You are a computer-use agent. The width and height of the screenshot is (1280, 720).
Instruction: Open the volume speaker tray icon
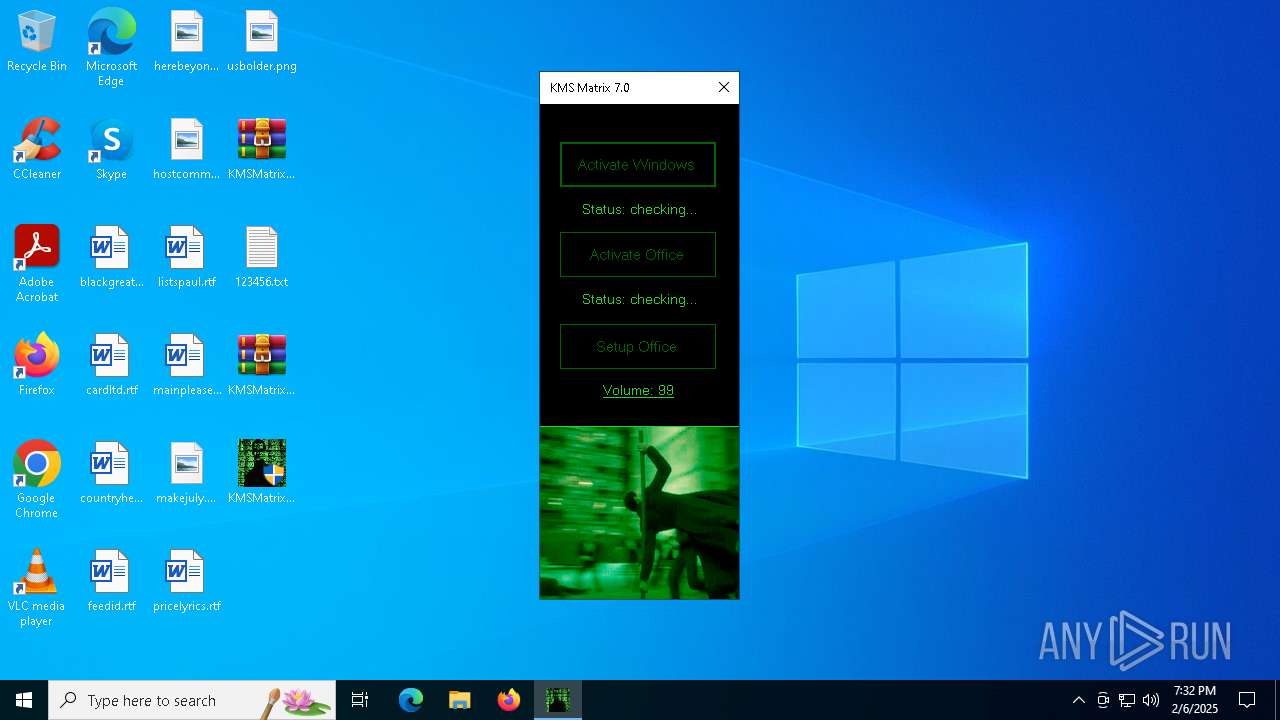click(x=1151, y=700)
